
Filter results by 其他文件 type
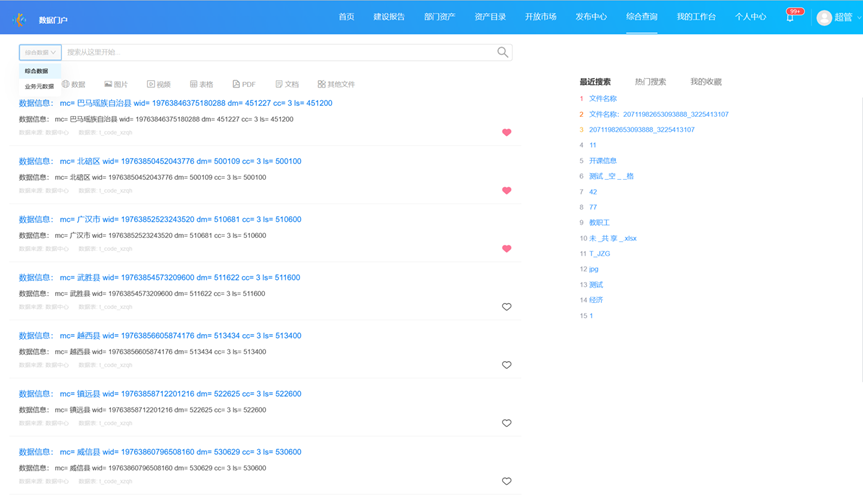pyautogui.click(x=336, y=84)
